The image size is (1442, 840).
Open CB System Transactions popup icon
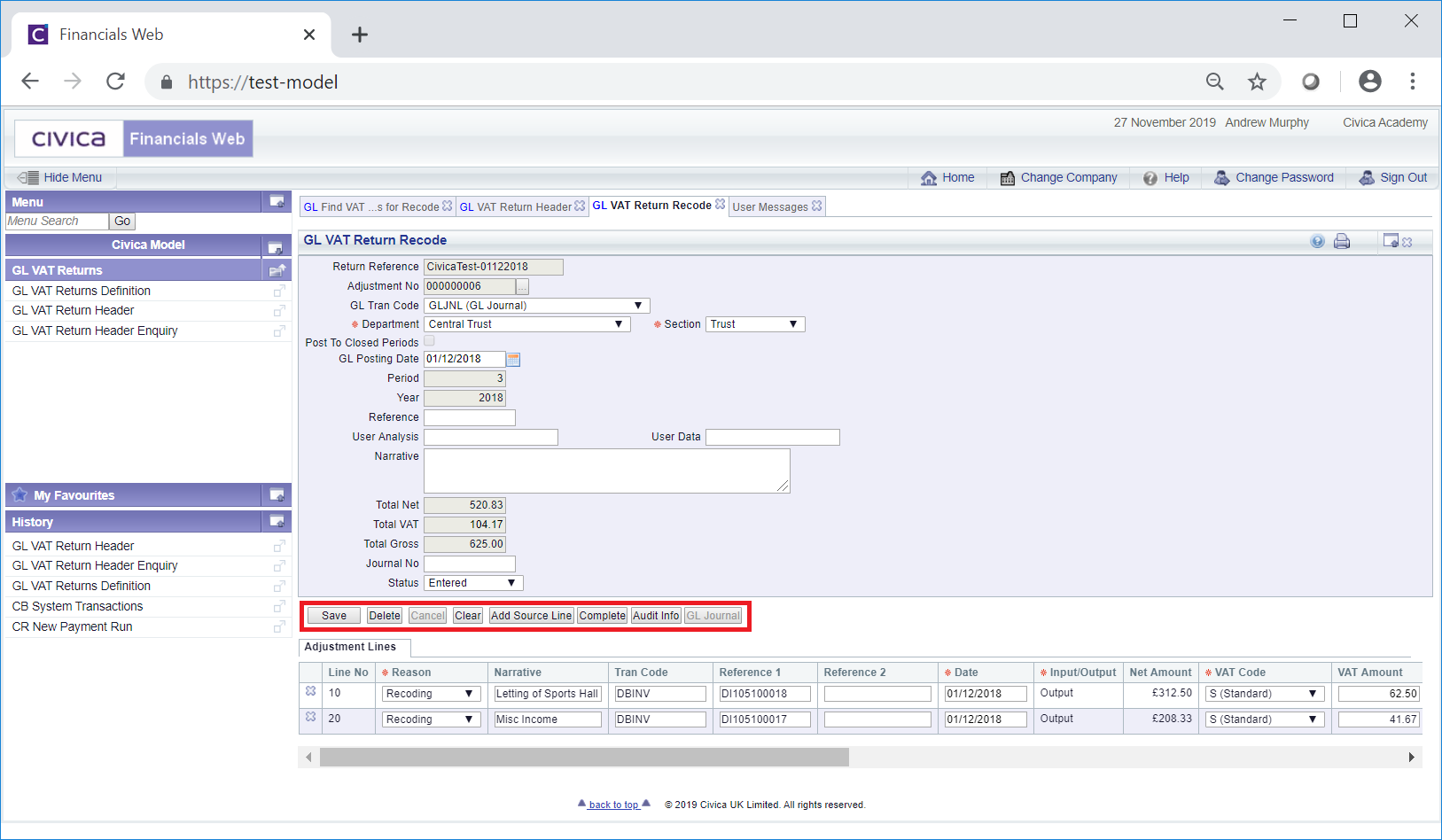[x=279, y=607]
